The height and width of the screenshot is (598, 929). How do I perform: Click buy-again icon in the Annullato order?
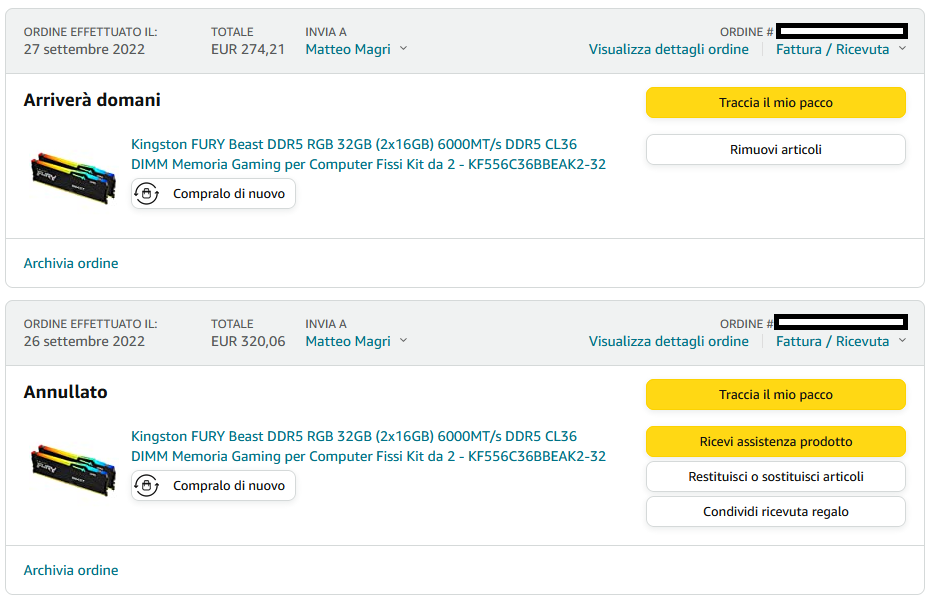146,485
